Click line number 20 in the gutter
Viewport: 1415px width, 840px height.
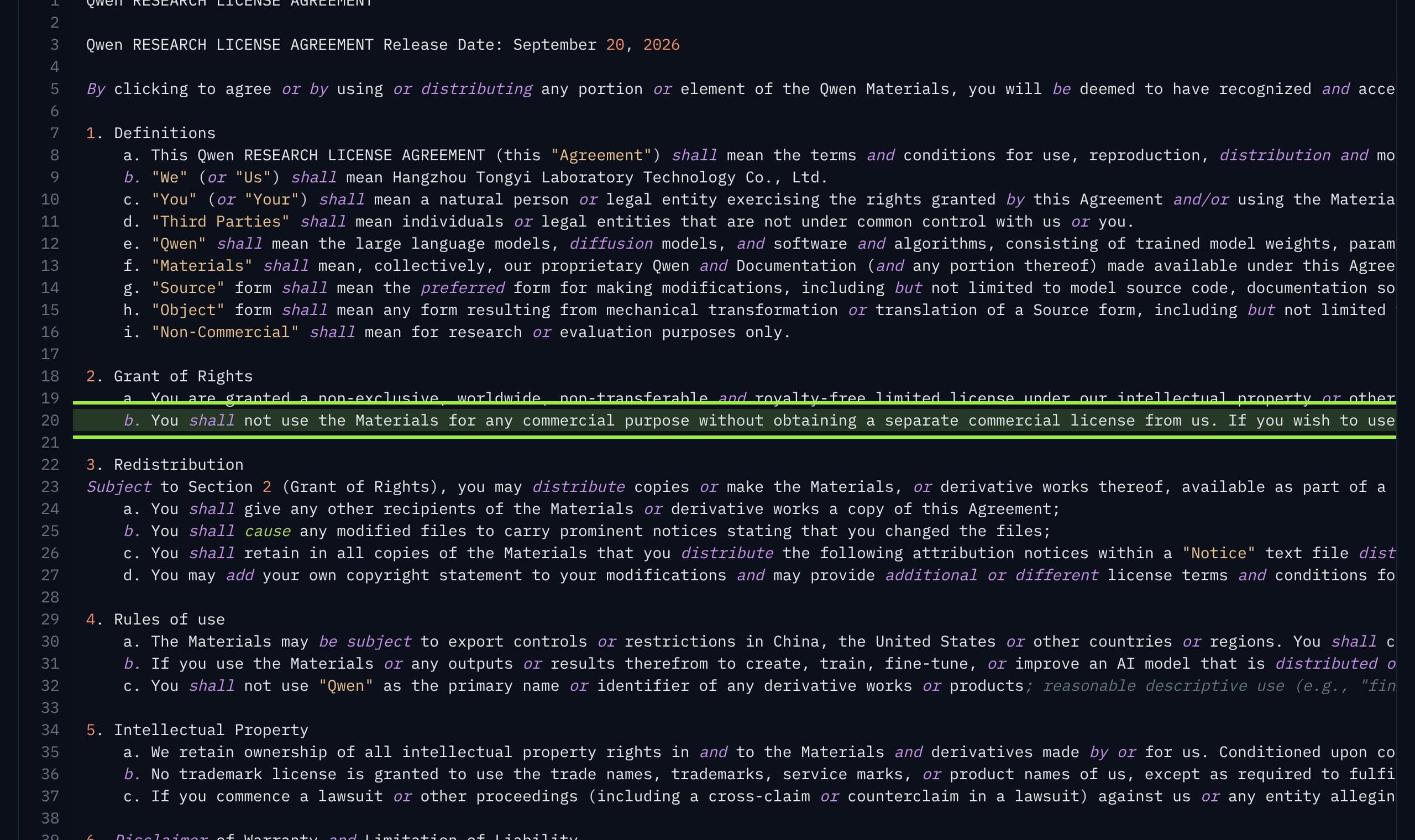point(50,420)
